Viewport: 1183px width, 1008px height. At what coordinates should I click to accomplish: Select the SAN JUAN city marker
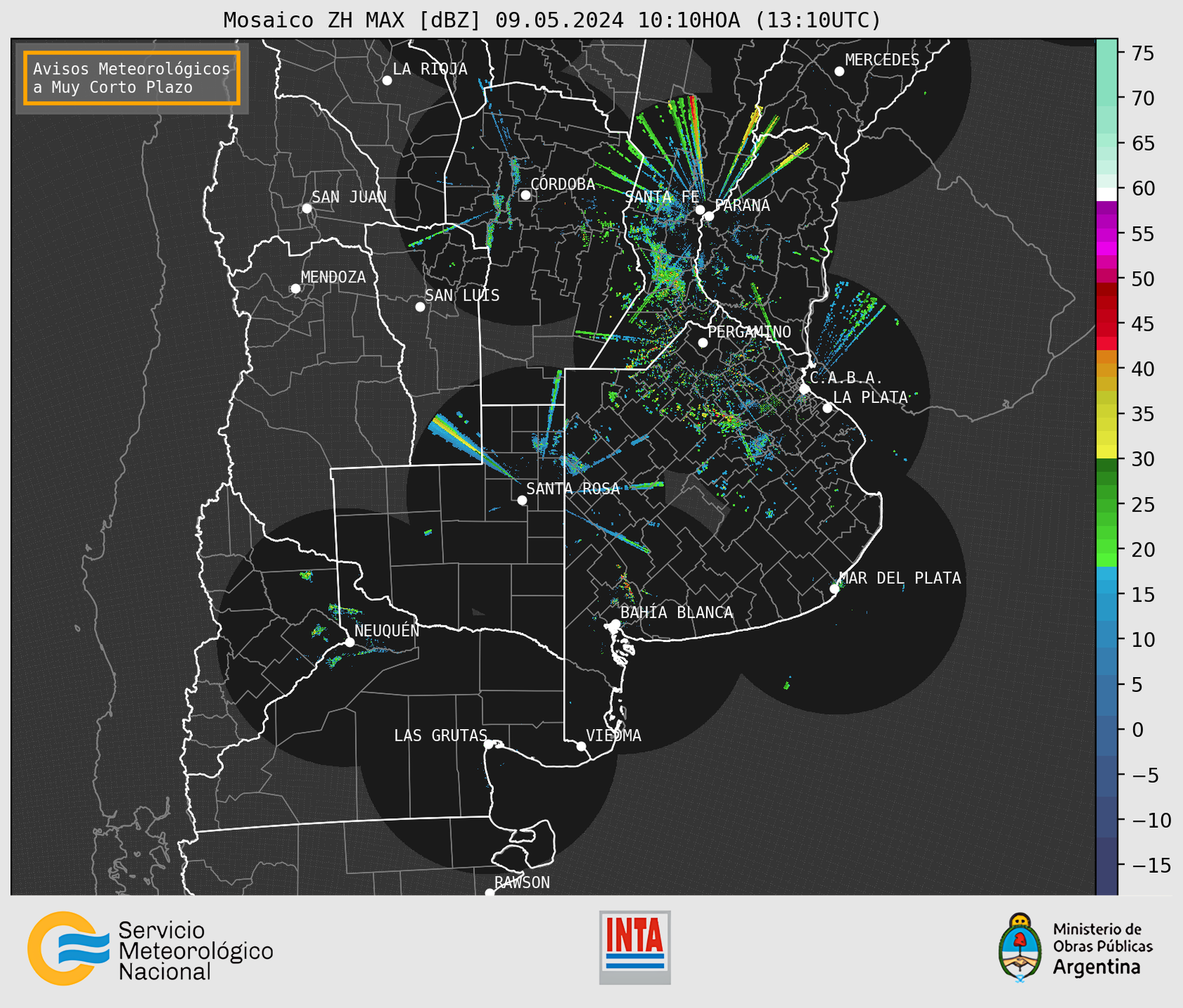(307, 208)
